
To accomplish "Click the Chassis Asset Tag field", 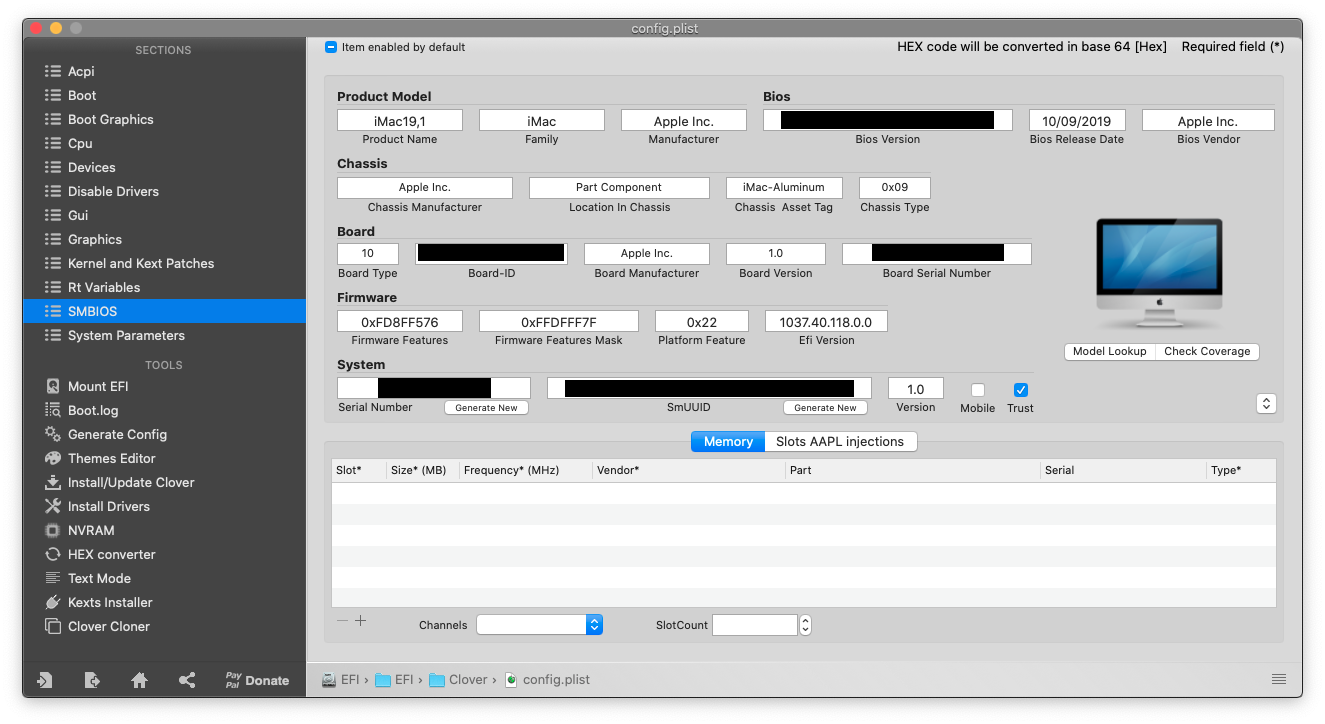I will tap(784, 187).
